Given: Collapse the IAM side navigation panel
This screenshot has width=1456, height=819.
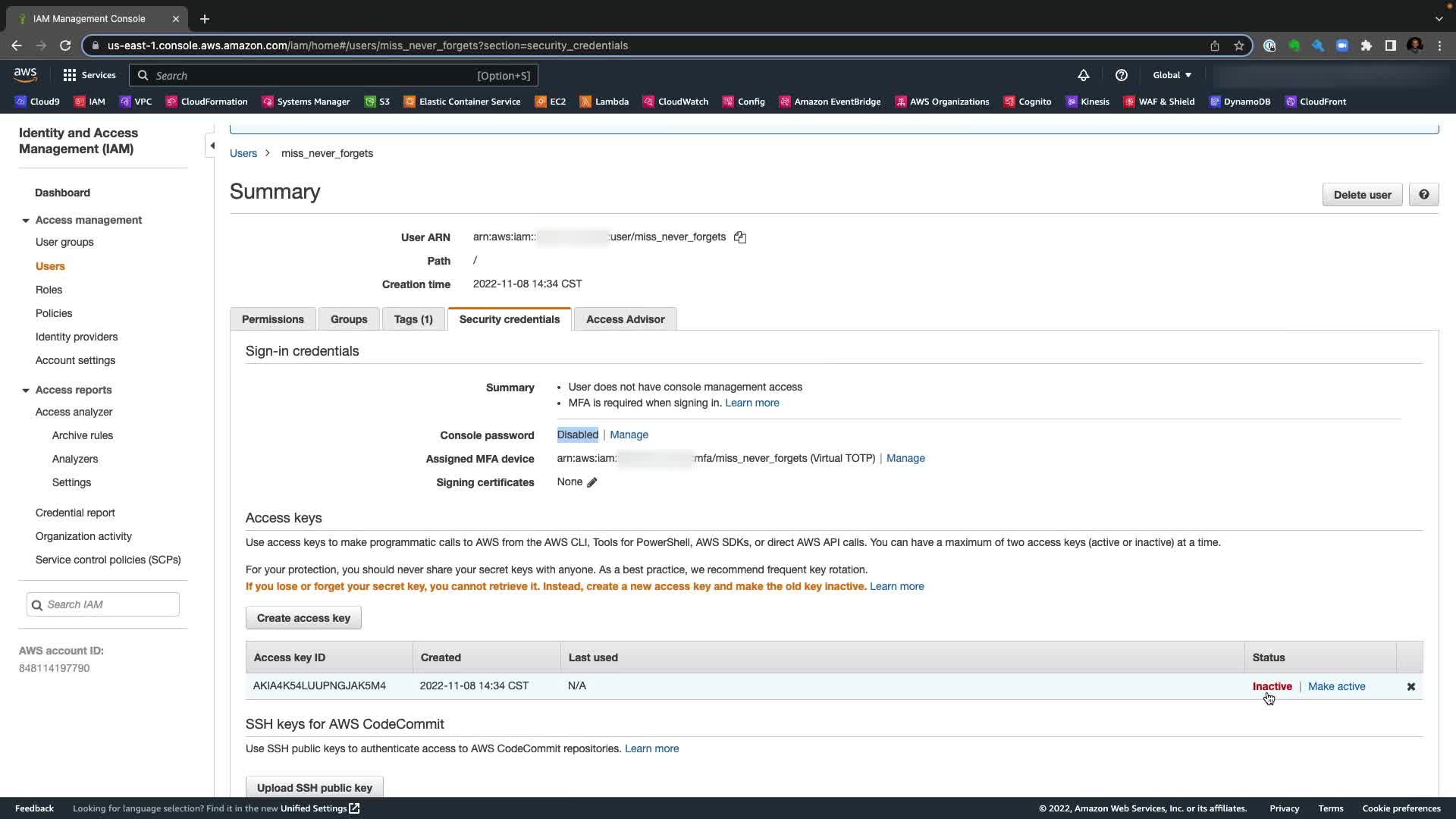Looking at the screenshot, I should tap(212, 146).
